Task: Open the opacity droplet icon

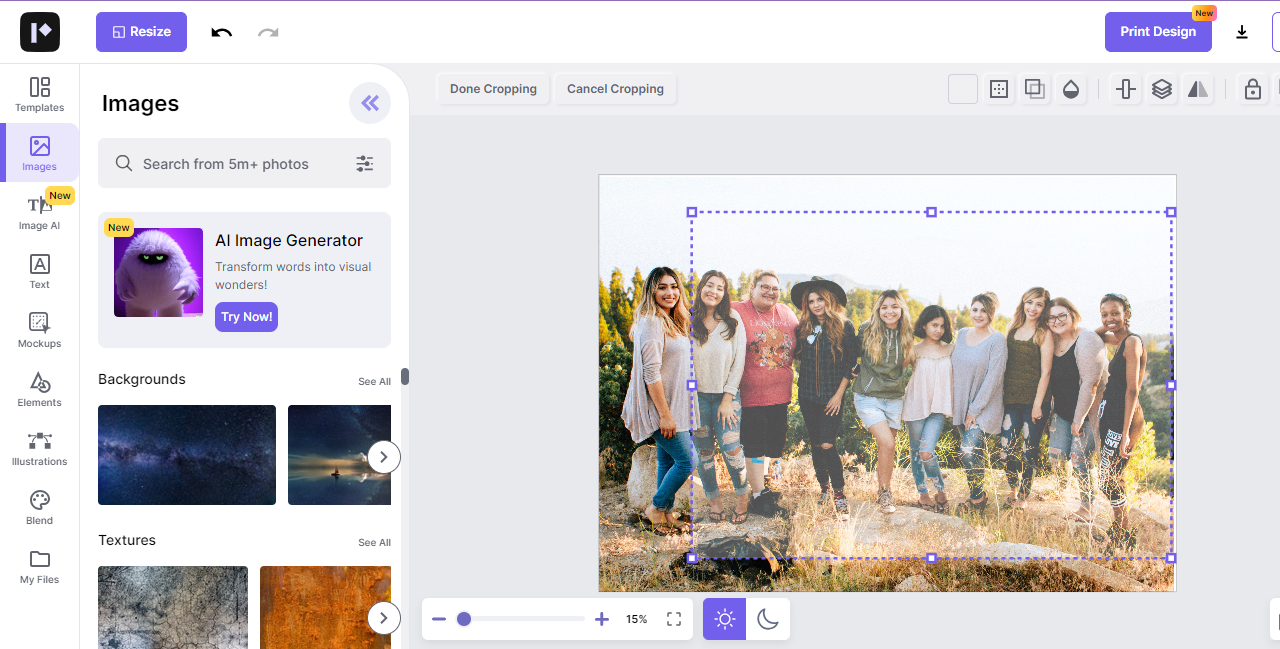Action: click(x=1071, y=89)
